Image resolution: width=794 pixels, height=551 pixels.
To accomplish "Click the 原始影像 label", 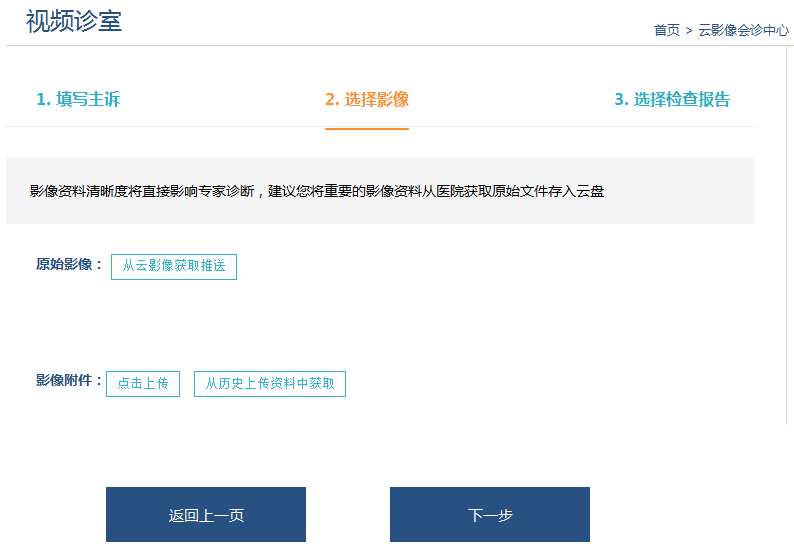I will point(69,264).
